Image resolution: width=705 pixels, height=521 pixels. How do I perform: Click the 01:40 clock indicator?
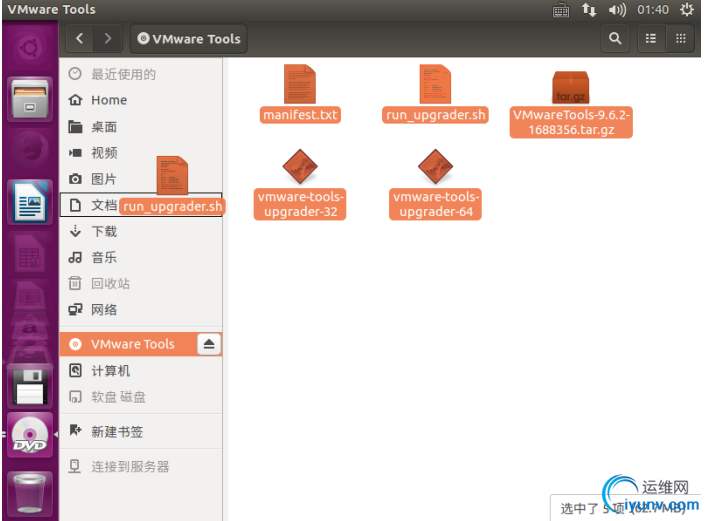[653, 10]
